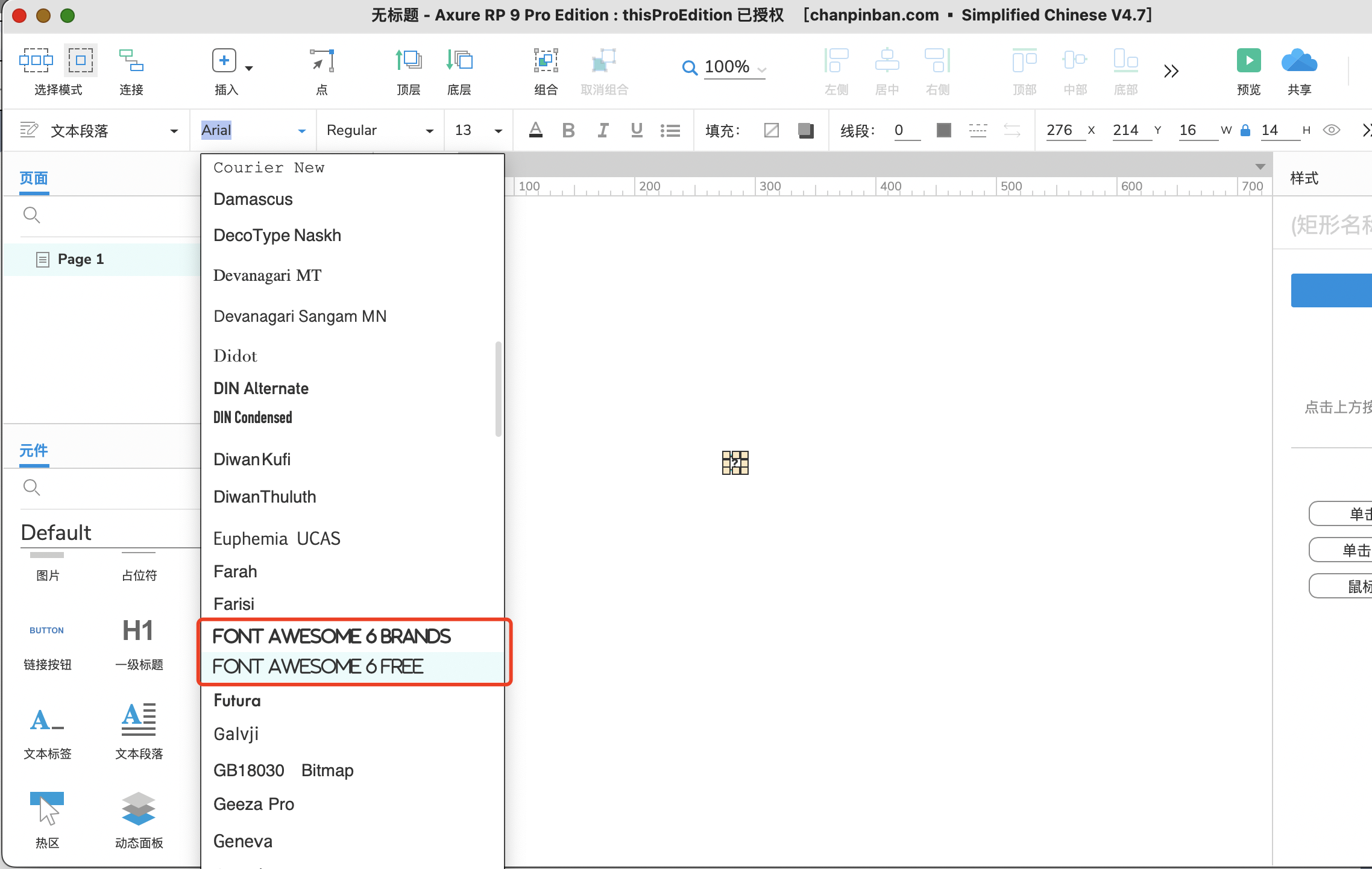Click the insert (插入) tool icon

coord(224,60)
